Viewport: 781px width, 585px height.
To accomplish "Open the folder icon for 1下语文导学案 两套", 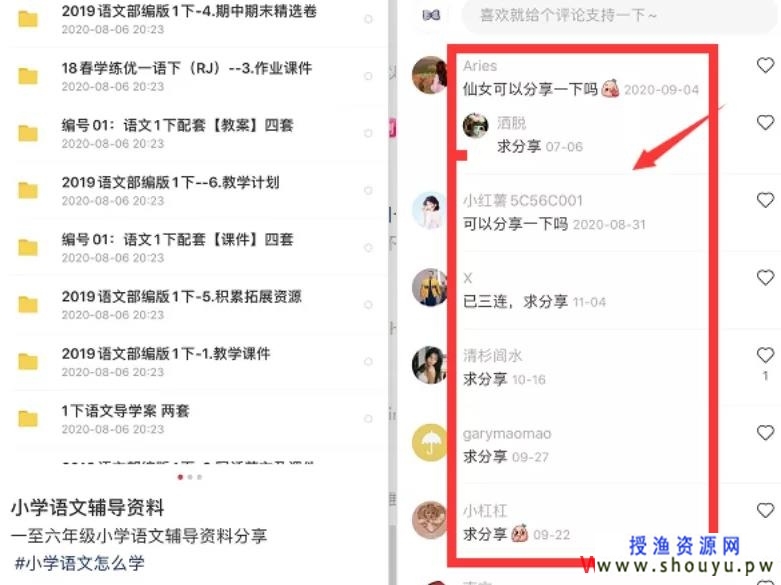I will click(x=28, y=419).
